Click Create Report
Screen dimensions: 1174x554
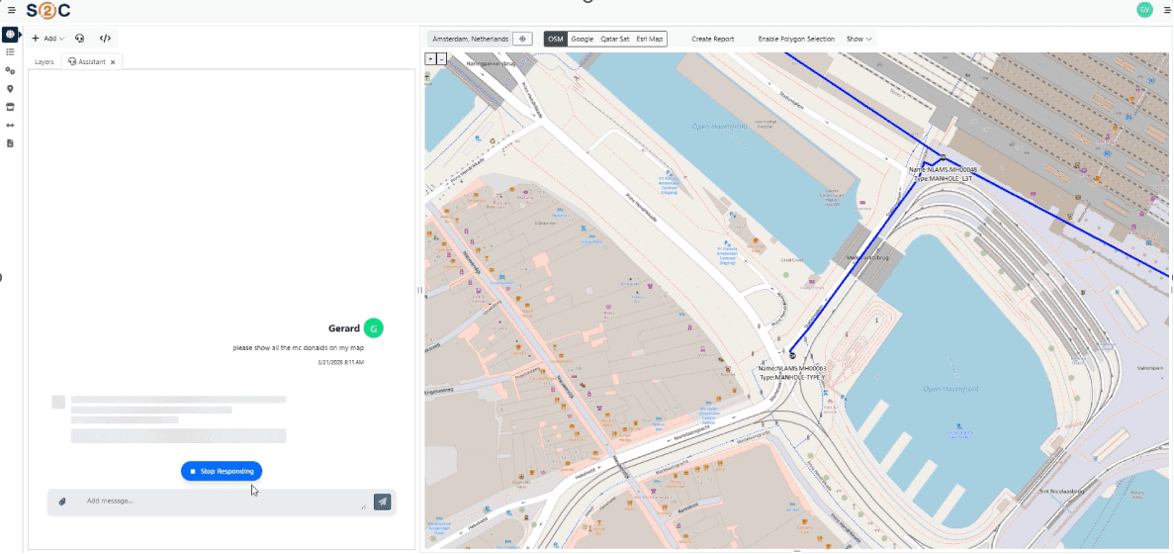pyautogui.click(x=712, y=39)
